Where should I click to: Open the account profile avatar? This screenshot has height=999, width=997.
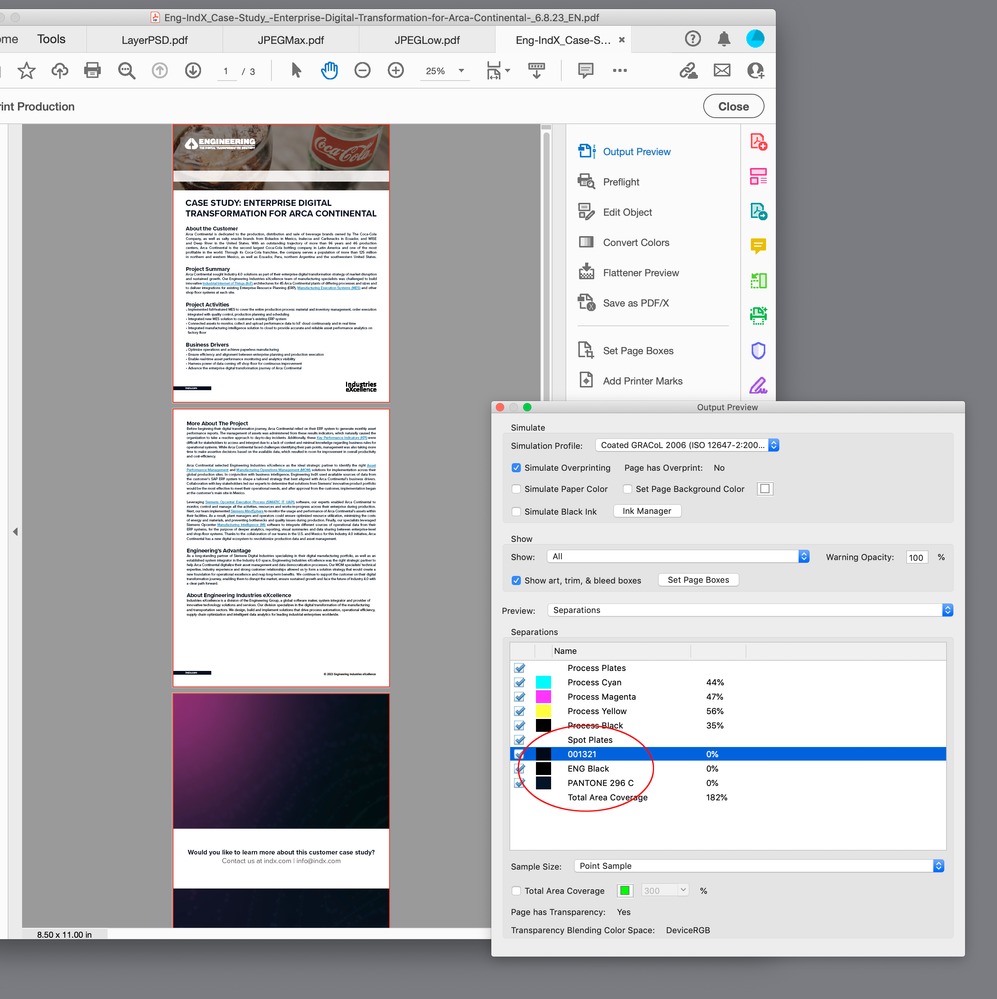coord(756,39)
